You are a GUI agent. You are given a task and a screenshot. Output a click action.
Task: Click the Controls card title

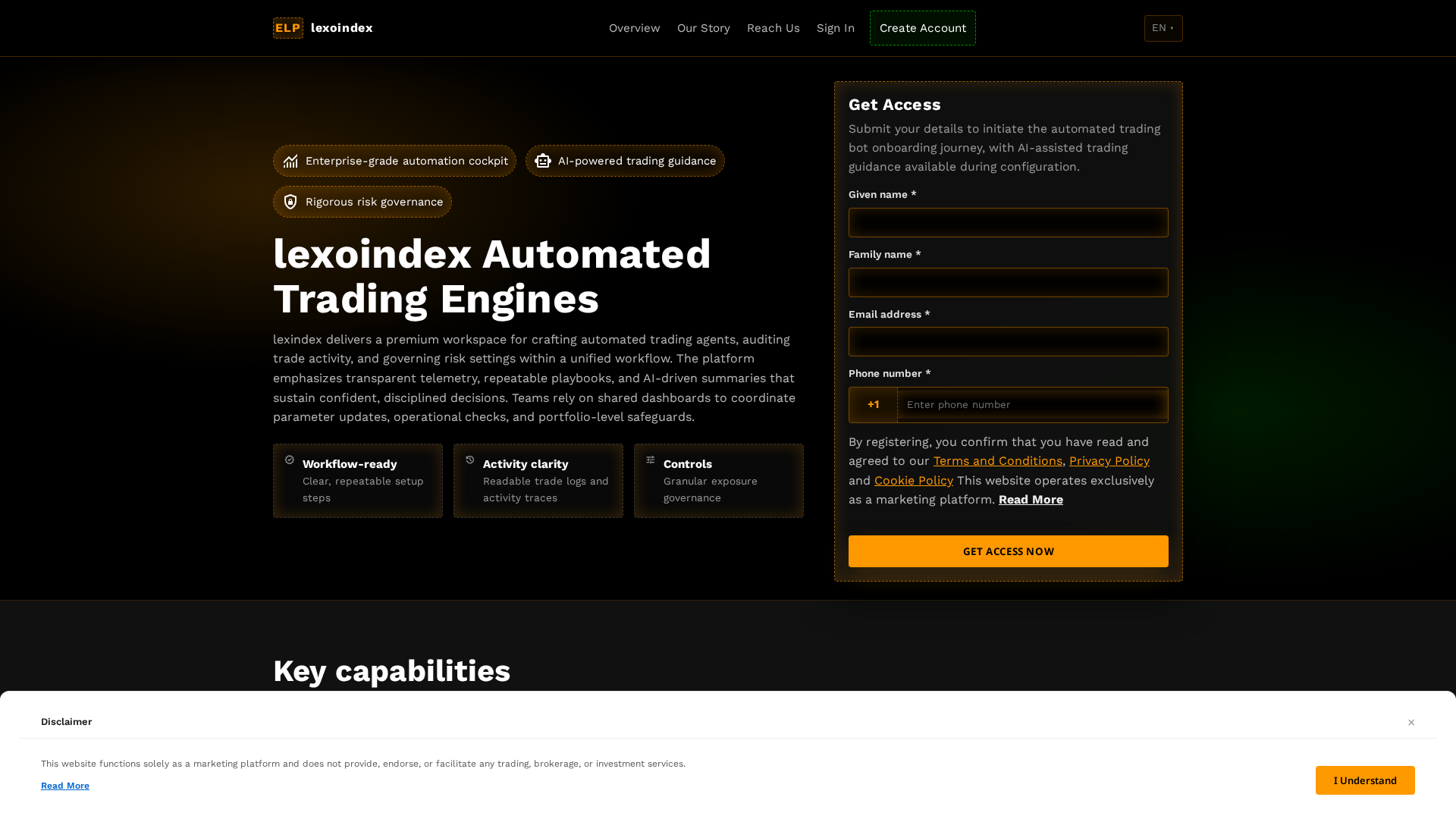click(688, 464)
